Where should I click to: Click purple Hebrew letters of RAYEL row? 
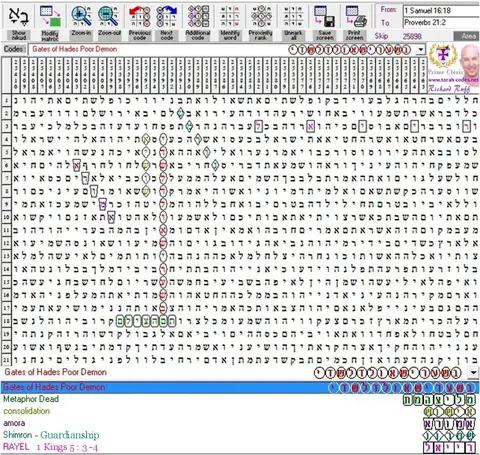point(449,447)
